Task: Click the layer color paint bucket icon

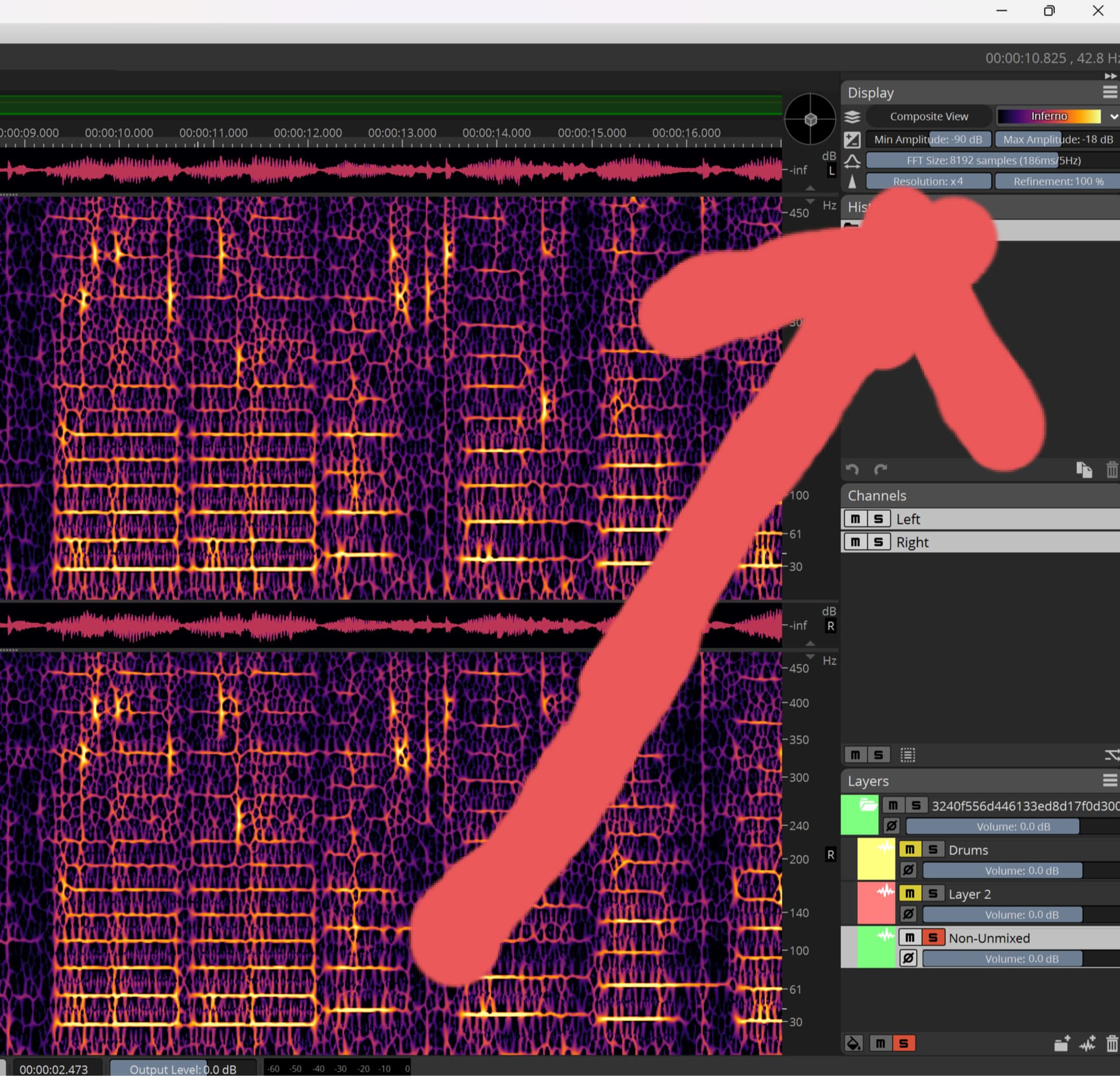Action: 853,1043
